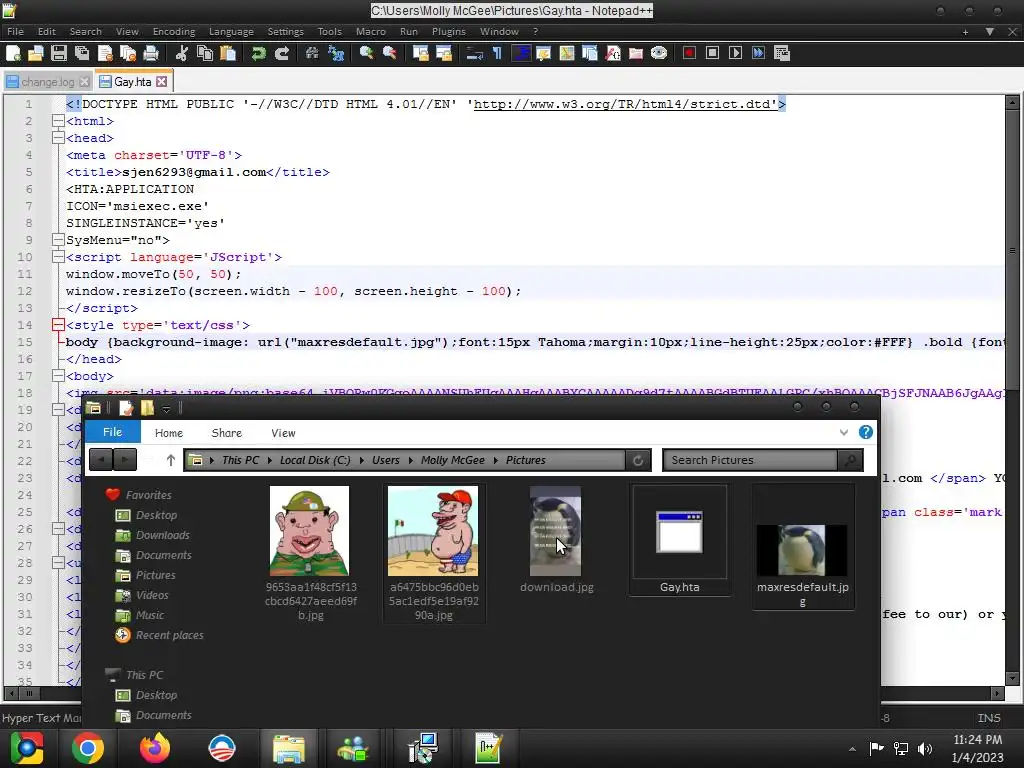Screen dimensions: 1024x768
Task: Open Folder as Workspace icon
Action: (x=636, y=54)
